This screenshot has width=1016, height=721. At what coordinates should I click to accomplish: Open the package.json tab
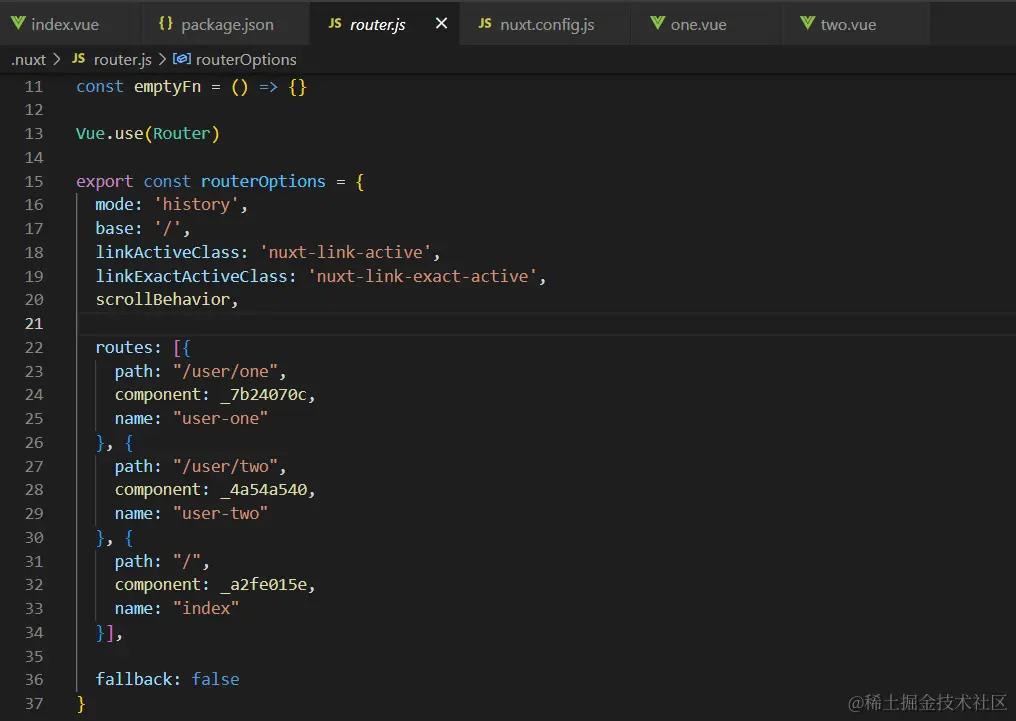click(x=224, y=25)
